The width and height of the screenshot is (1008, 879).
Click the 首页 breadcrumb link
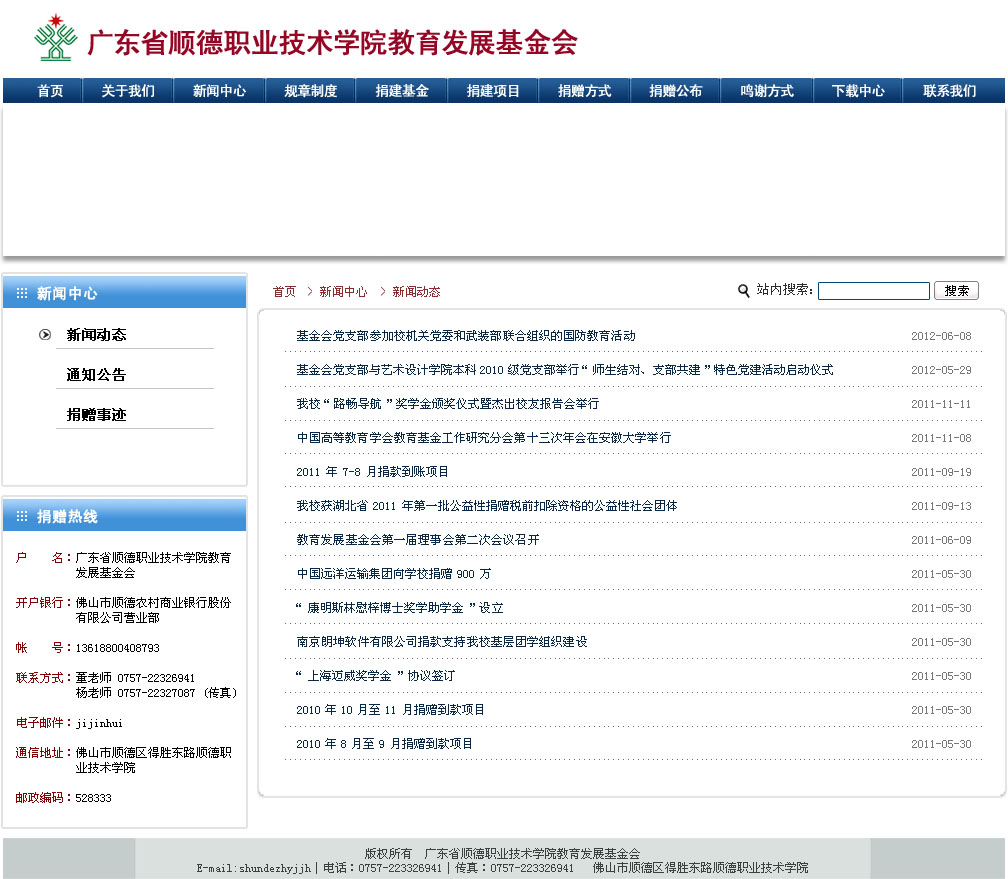point(284,292)
